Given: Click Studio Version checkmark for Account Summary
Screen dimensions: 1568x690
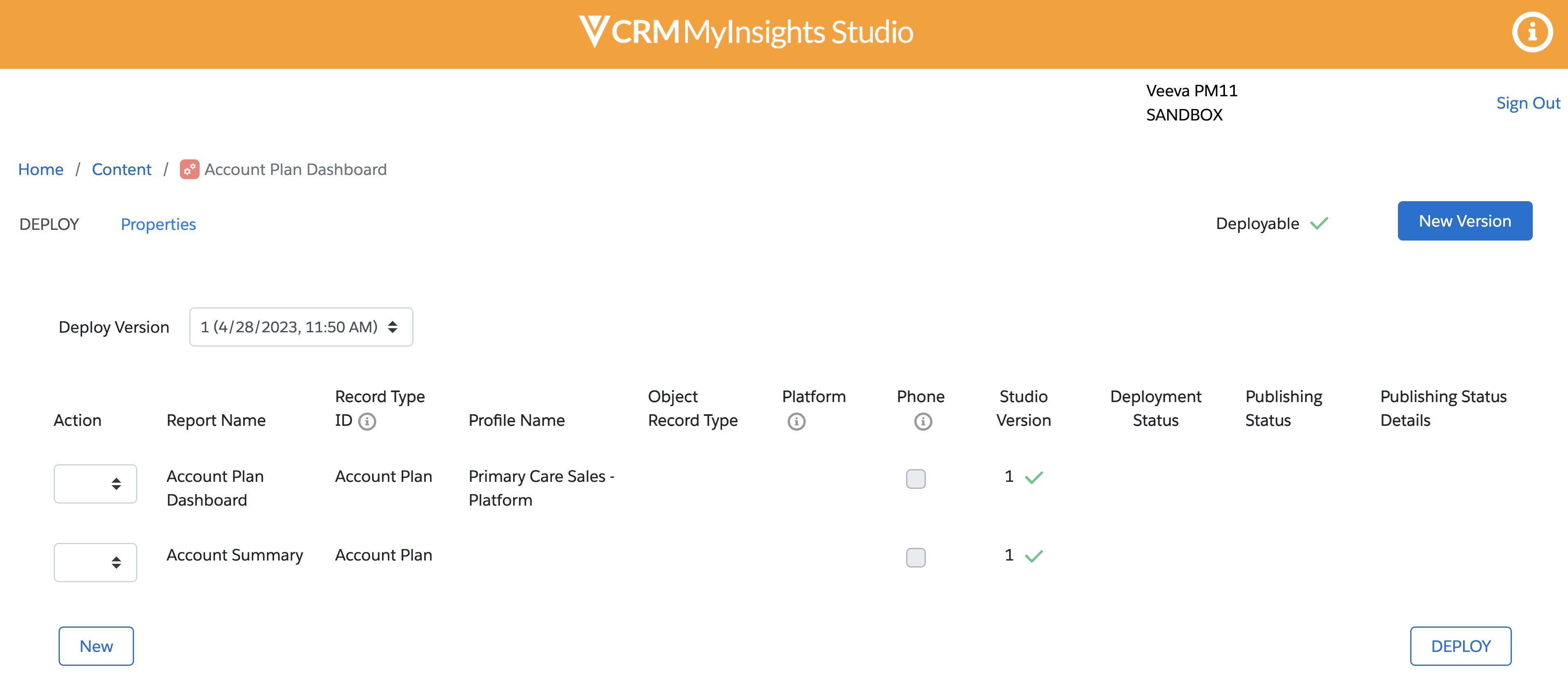Looking at the screenshot, I should tap(1034, 556).
